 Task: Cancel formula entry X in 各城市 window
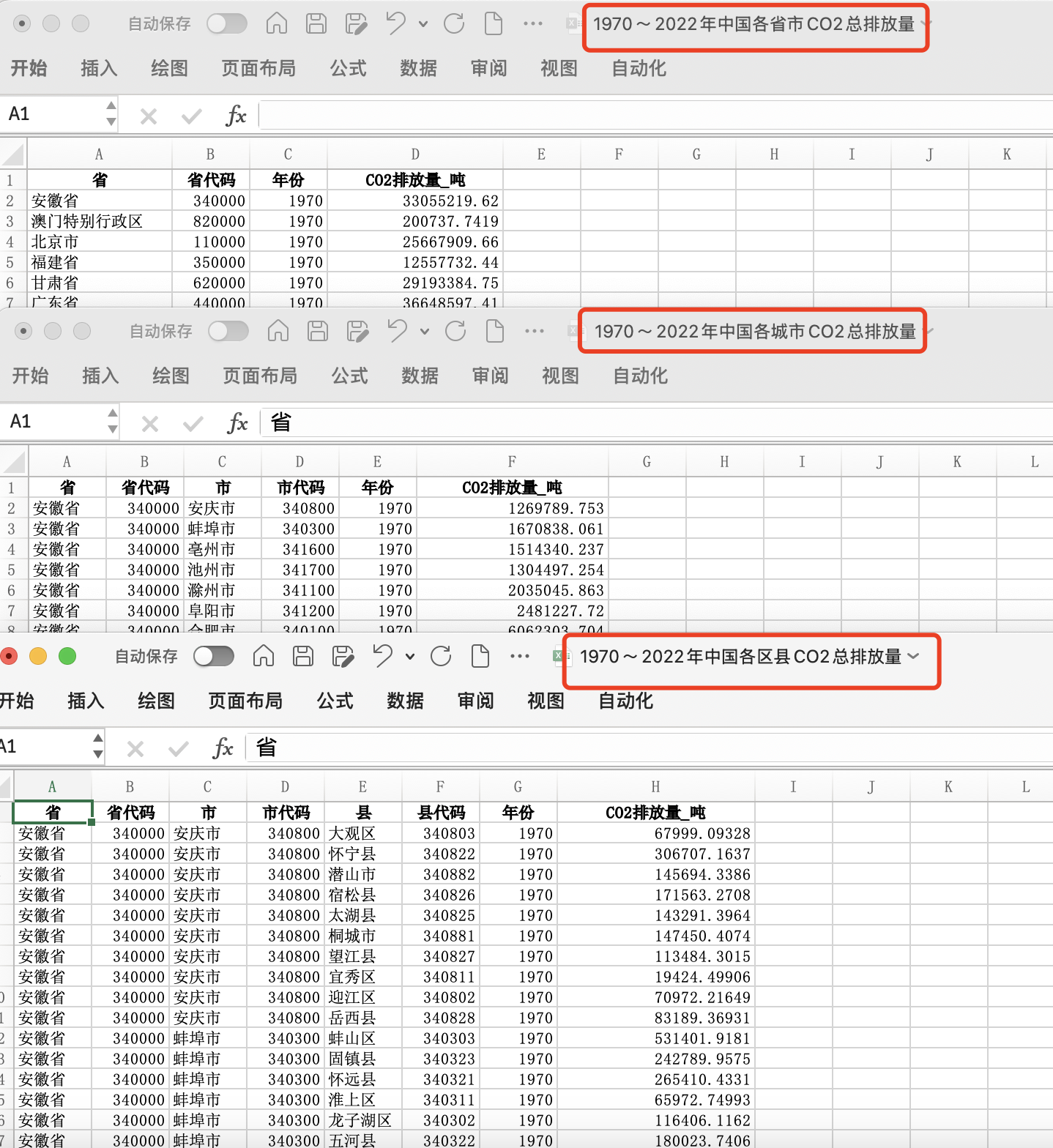[x=150, y=423]
